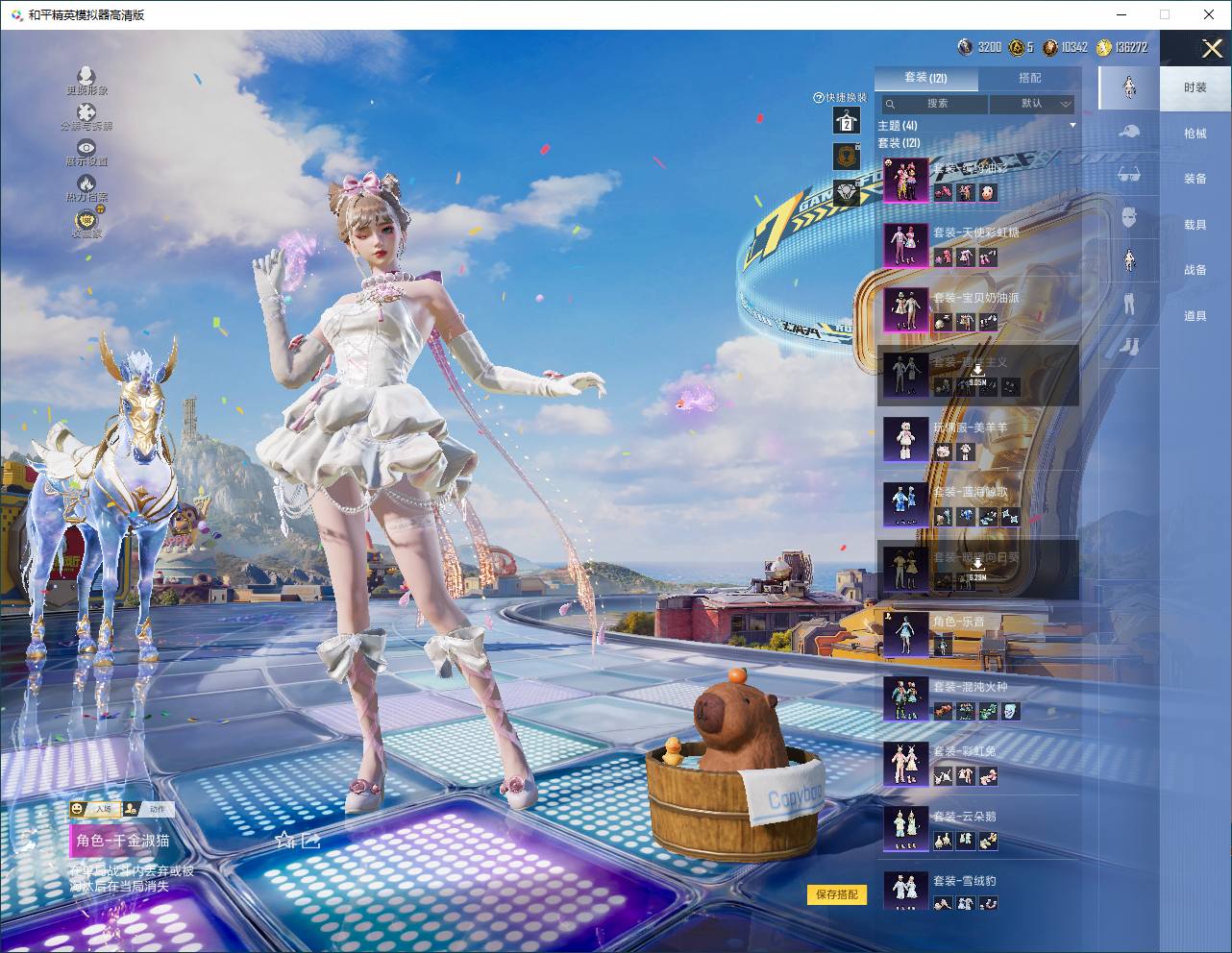Select the upper clothing figure category icon
Viewport: 1232px width, 953px height.
(x=1129, y=260)
